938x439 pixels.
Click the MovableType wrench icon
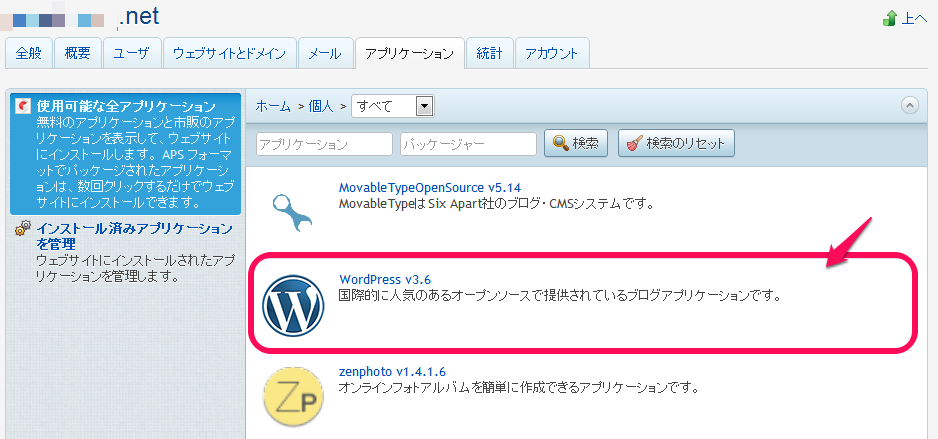pos(293,211)
